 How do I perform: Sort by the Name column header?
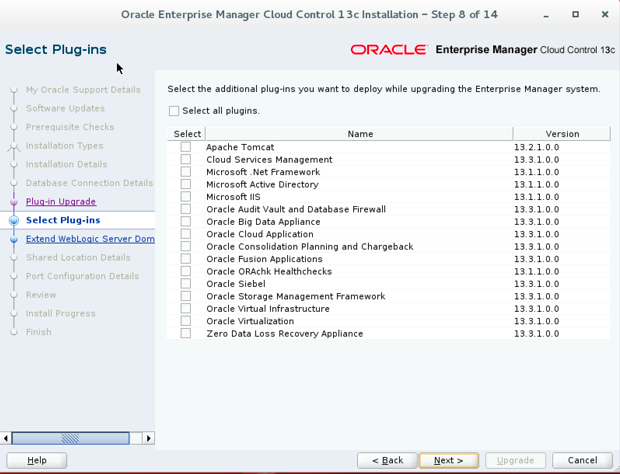point(359,134)
